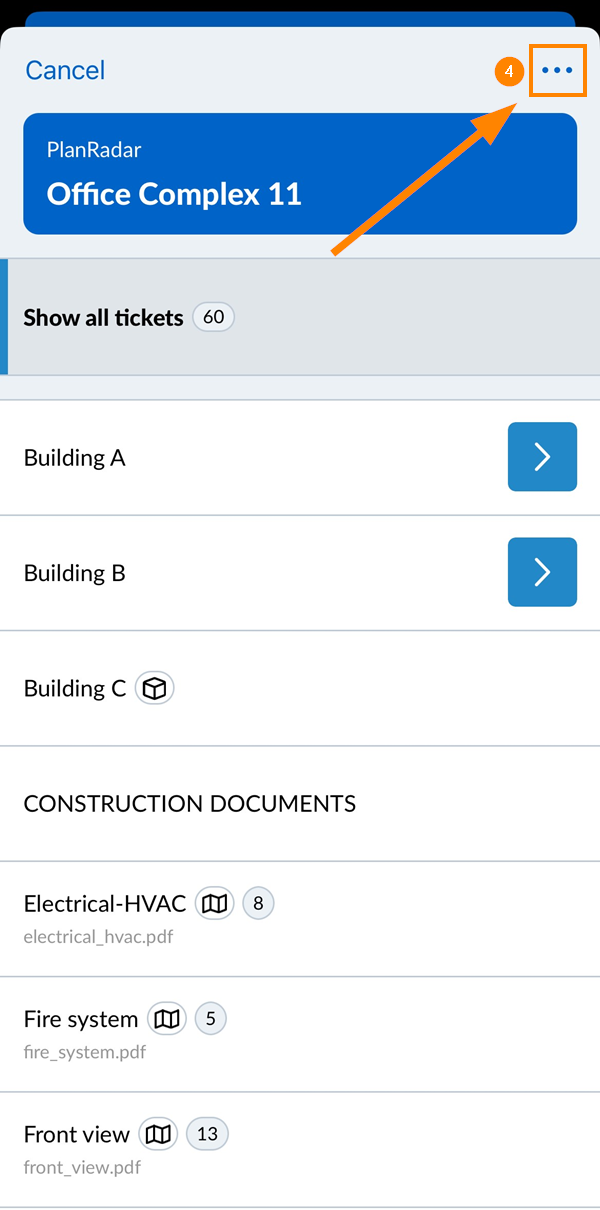Screen dimensions: 600x1210
Task: Open the three-dot more options menu
Action: pos(557,71)
